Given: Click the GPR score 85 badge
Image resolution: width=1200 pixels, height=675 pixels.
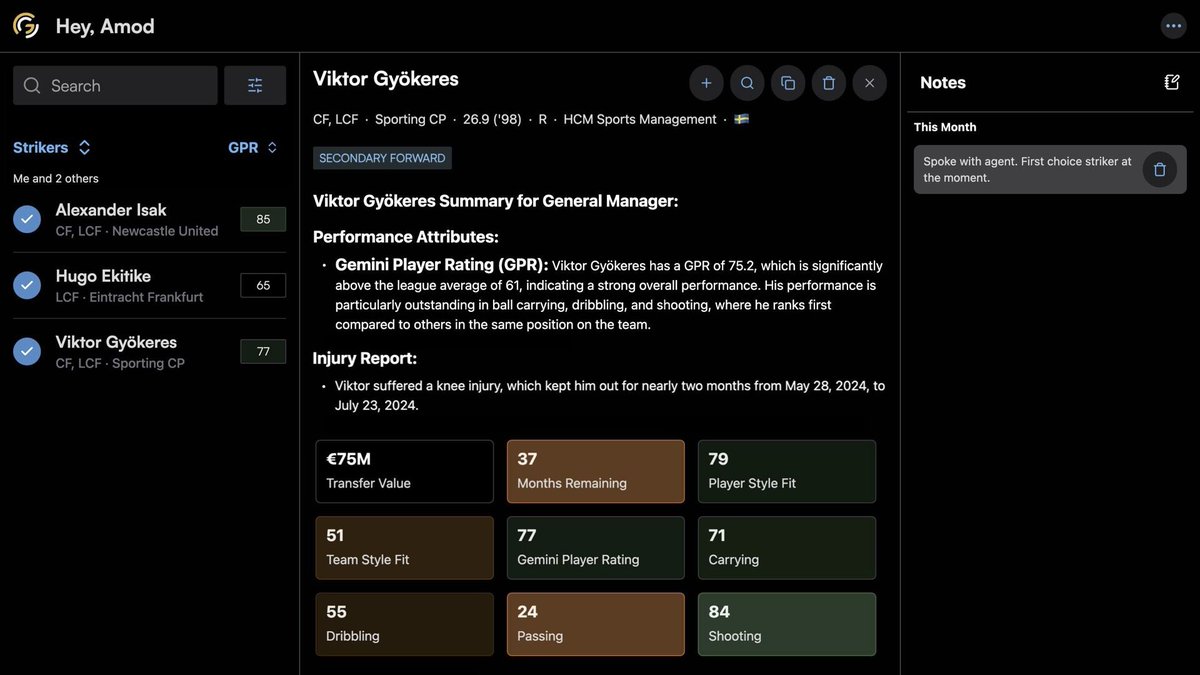Looking at the screenshot, I should click(263, 219).
